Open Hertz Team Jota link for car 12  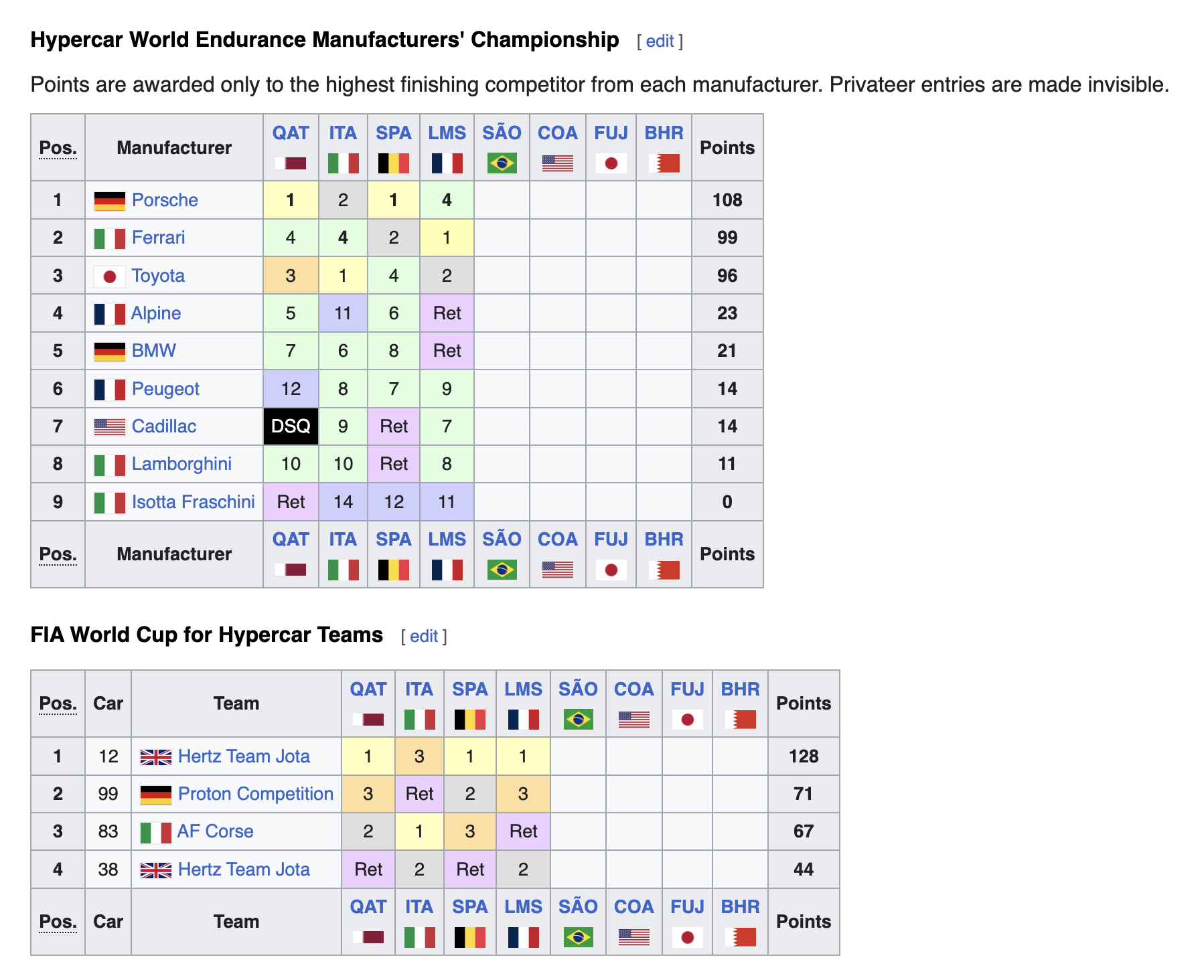[244, 756]
